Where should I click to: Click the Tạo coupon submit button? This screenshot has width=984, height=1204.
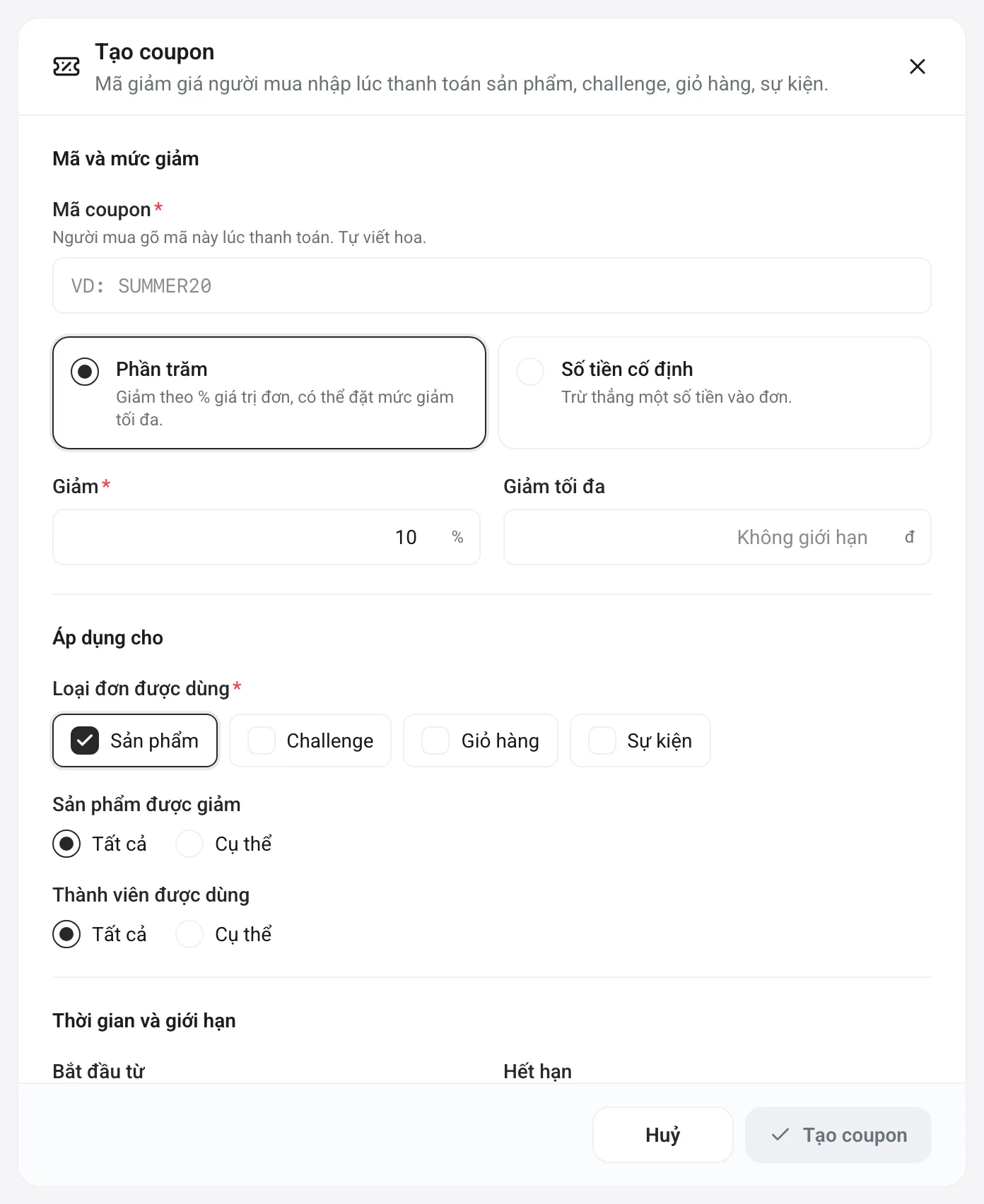[838, 1135]
